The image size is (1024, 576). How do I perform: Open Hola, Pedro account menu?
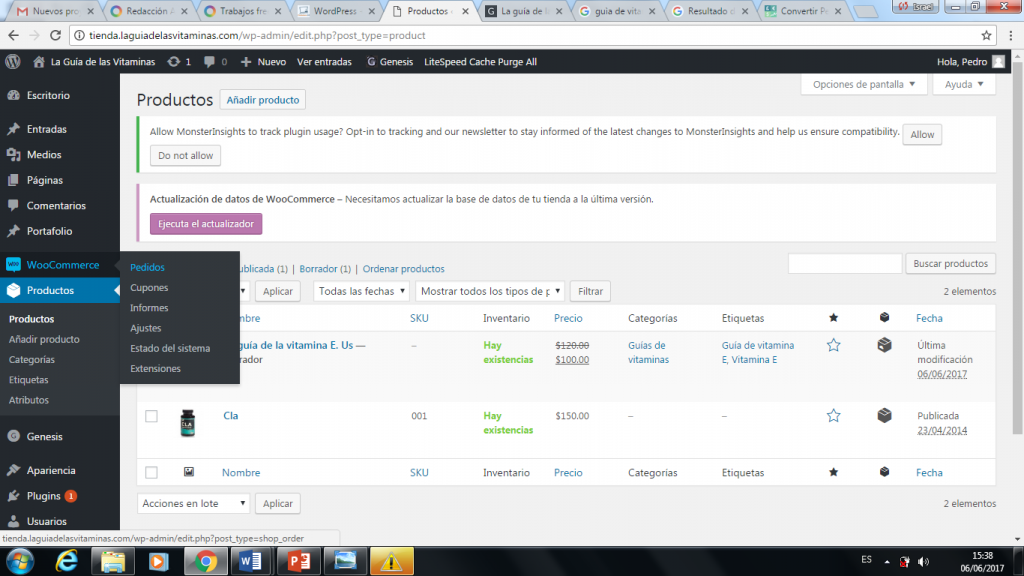(970, 61)
